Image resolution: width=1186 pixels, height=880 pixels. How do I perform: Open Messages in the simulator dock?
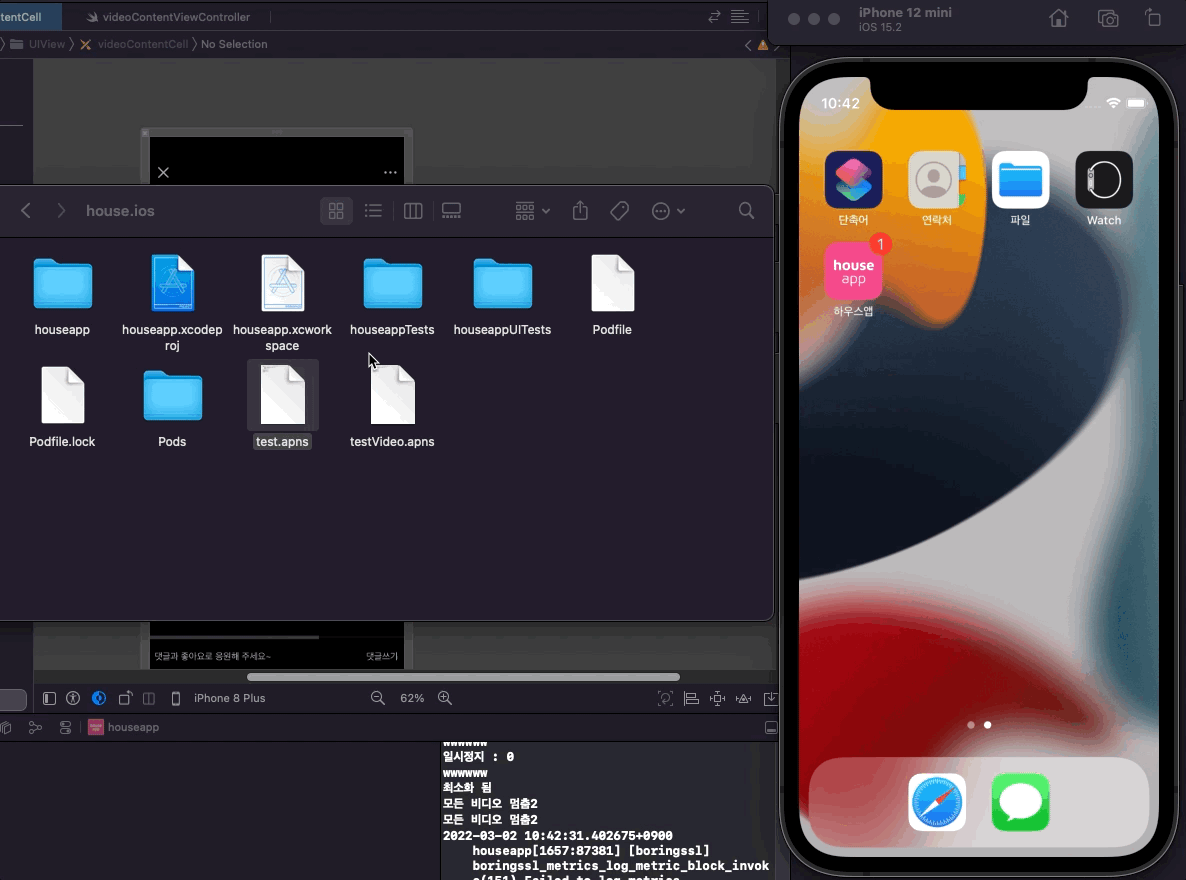point(1020,802)
